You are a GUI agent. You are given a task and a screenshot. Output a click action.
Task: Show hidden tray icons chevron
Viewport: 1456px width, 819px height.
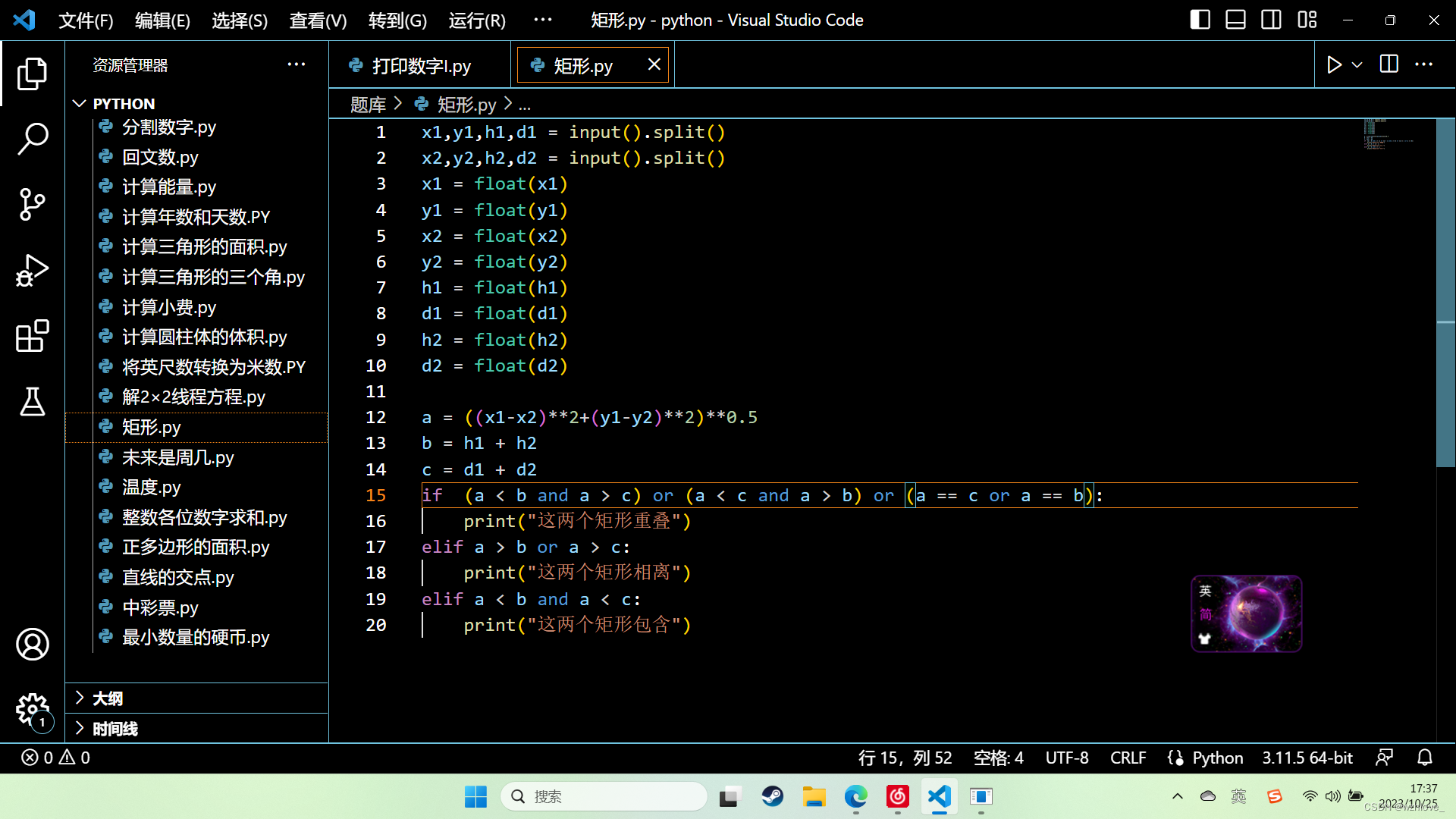(1177, 796)
